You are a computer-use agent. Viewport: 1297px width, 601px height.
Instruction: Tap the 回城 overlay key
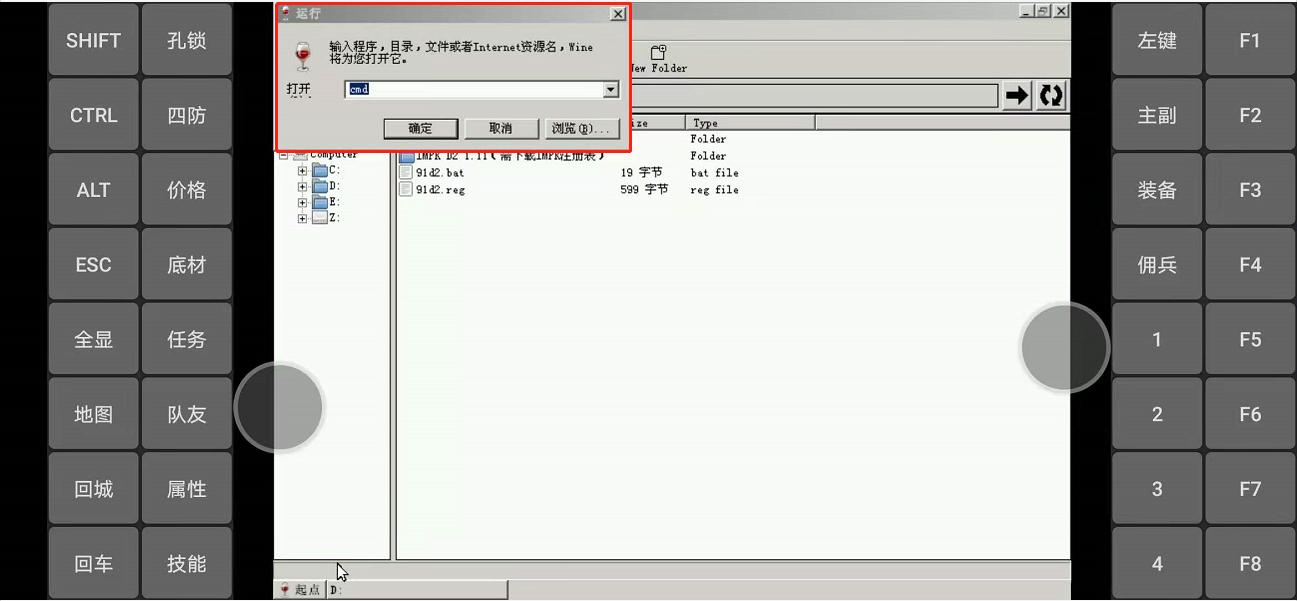(92, 487)
